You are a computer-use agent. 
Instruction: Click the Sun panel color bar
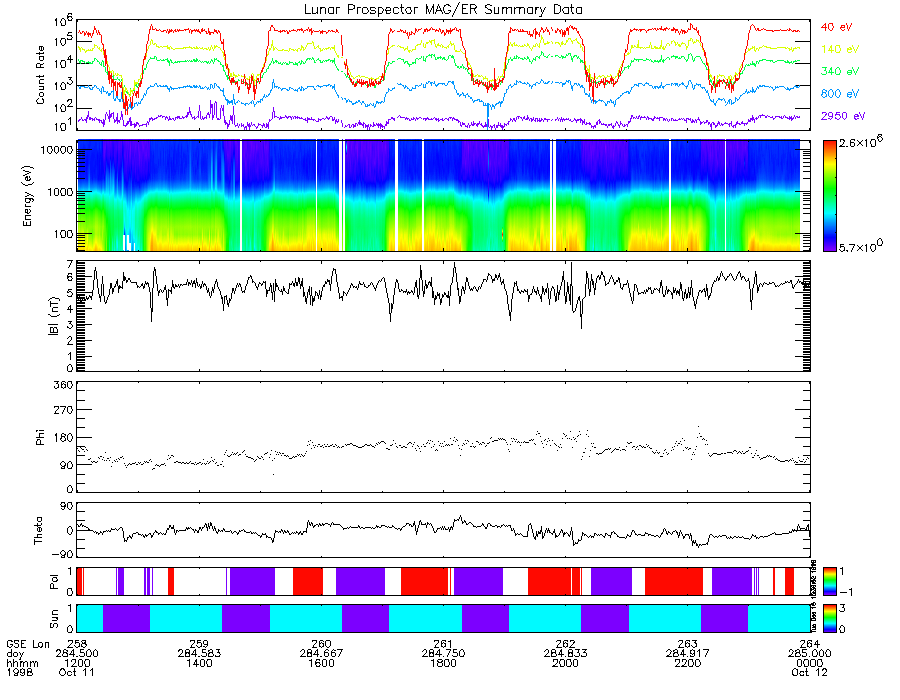pyautogui.click(x=829, y=618)
